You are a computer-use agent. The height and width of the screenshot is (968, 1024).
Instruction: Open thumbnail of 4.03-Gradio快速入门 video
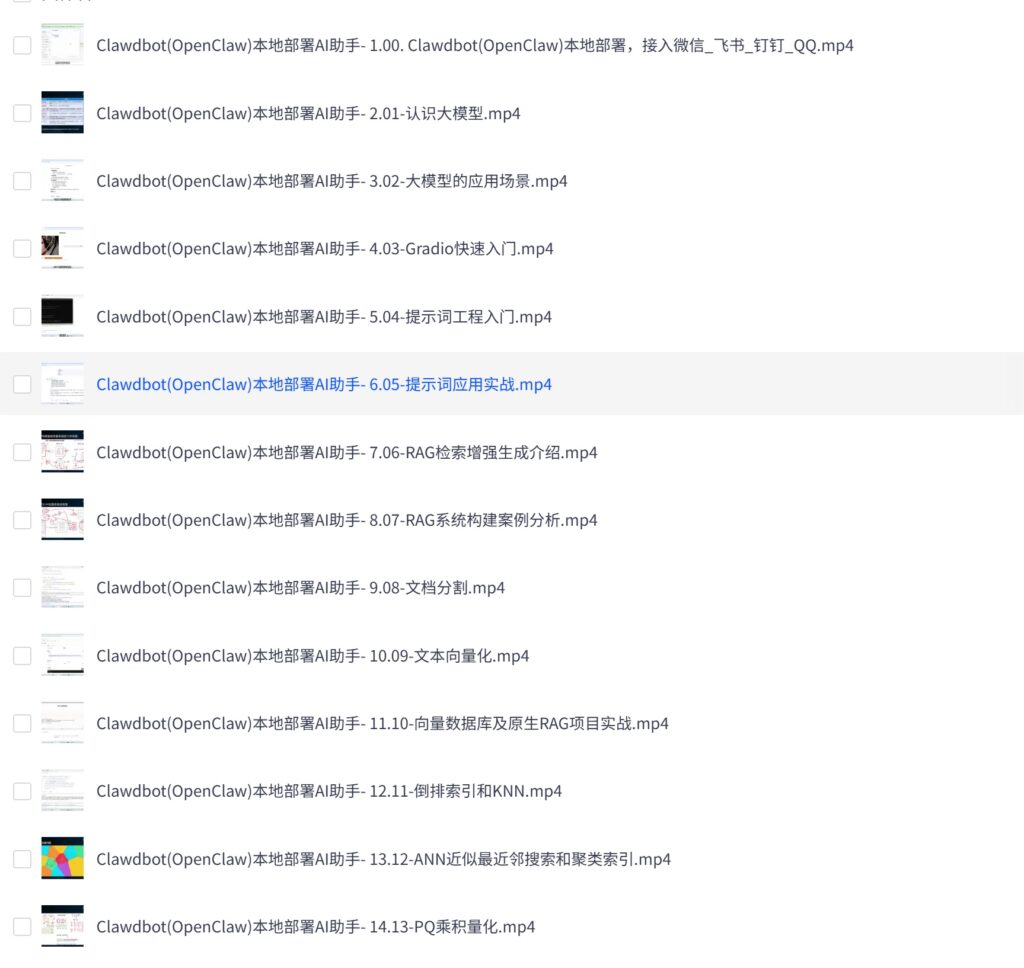[x=62, y=248]
